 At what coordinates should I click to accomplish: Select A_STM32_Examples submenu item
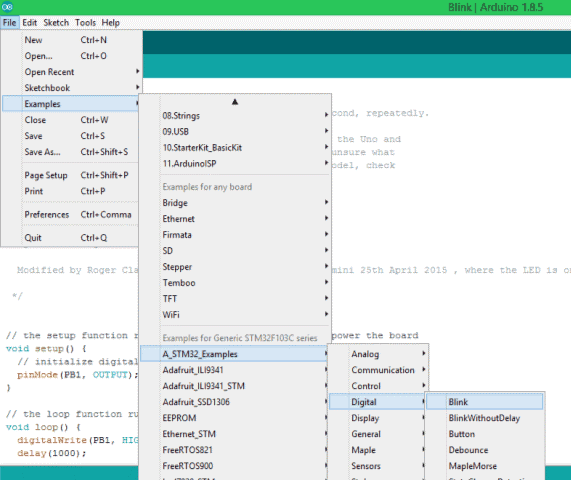pyautogui.click(x=234, y=354)
